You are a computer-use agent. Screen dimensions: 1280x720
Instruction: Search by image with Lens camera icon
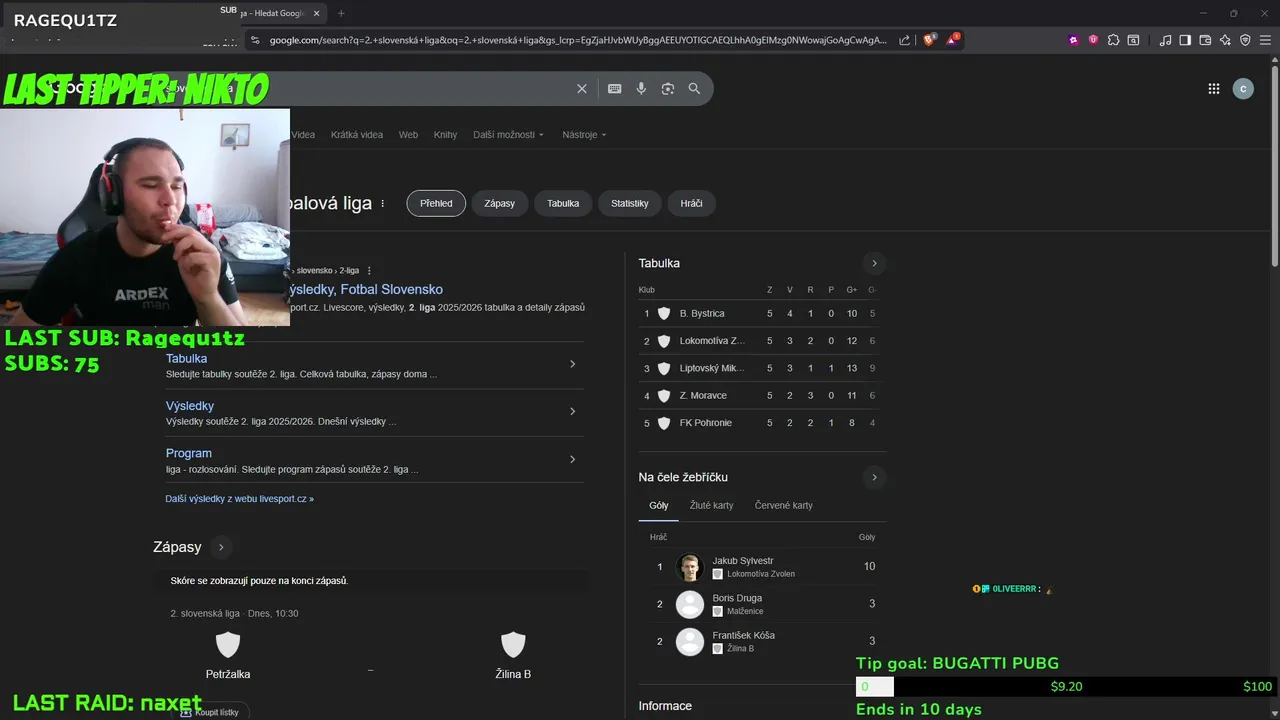[x=668, y=88]
